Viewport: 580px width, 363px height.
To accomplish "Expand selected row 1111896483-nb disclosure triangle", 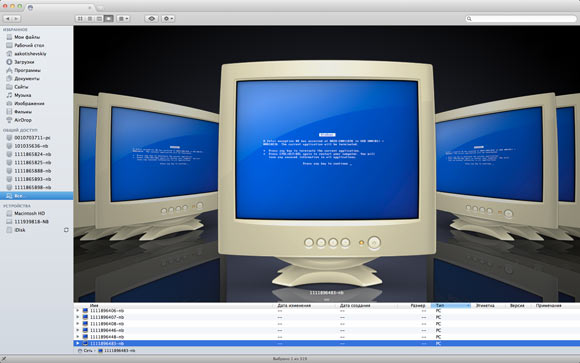I will 78,343.
